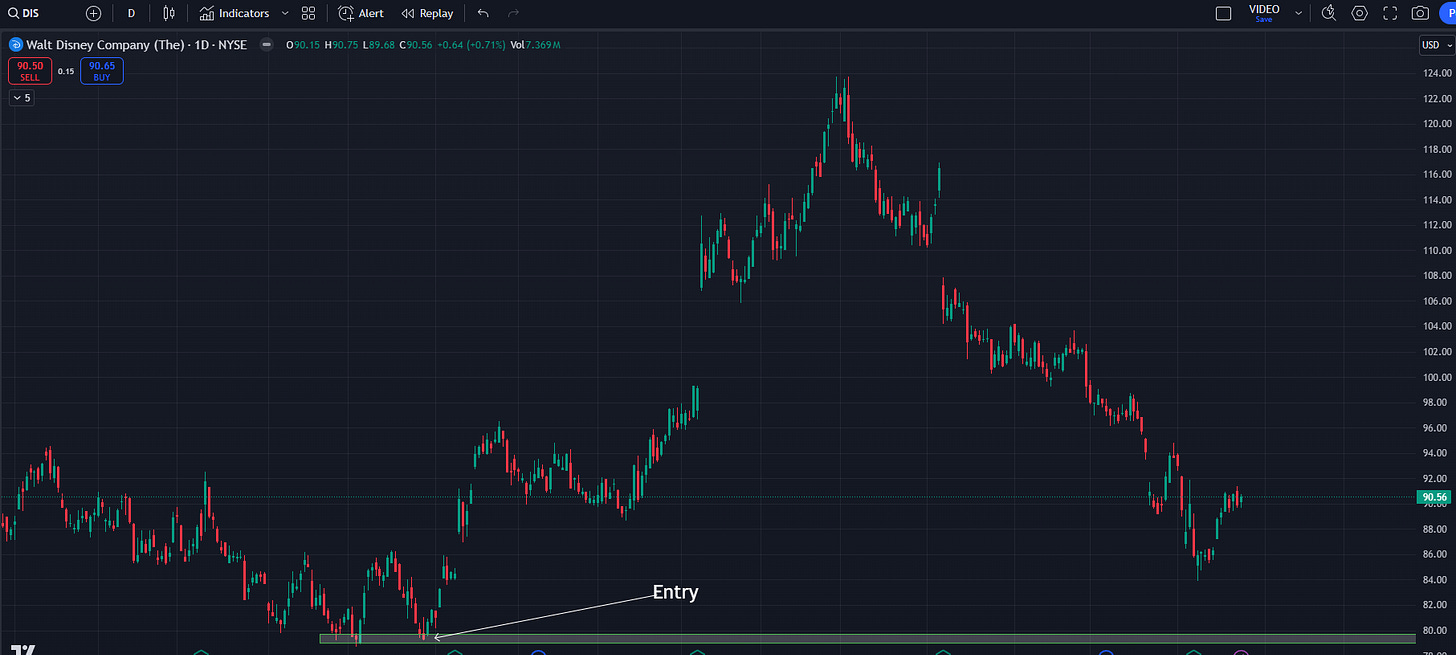Click the blue 90.65 BUY button
This screenshot has width=1456, height=655.
[102, 70]
